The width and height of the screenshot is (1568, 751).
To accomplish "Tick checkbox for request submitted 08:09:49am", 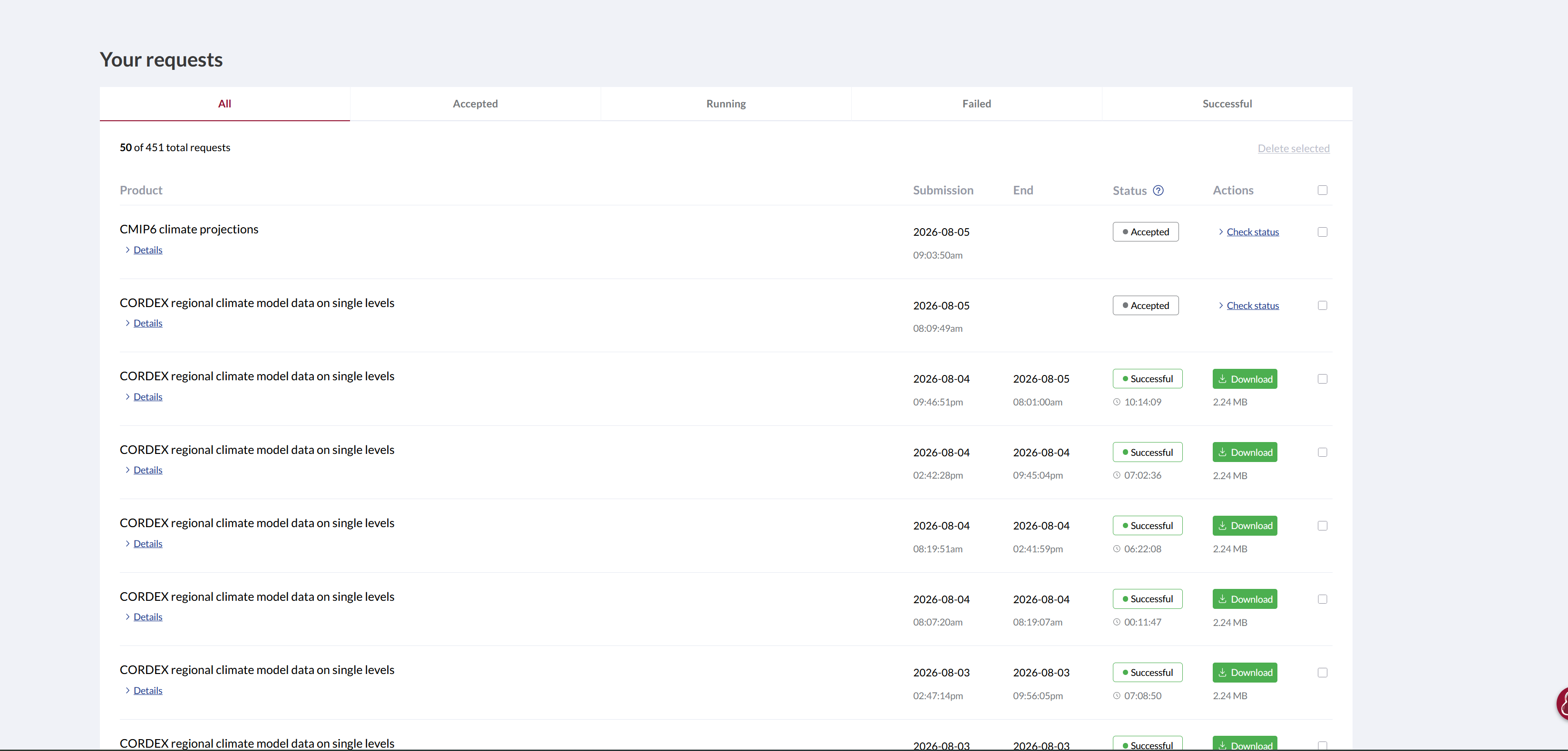I will (1323, 306).
